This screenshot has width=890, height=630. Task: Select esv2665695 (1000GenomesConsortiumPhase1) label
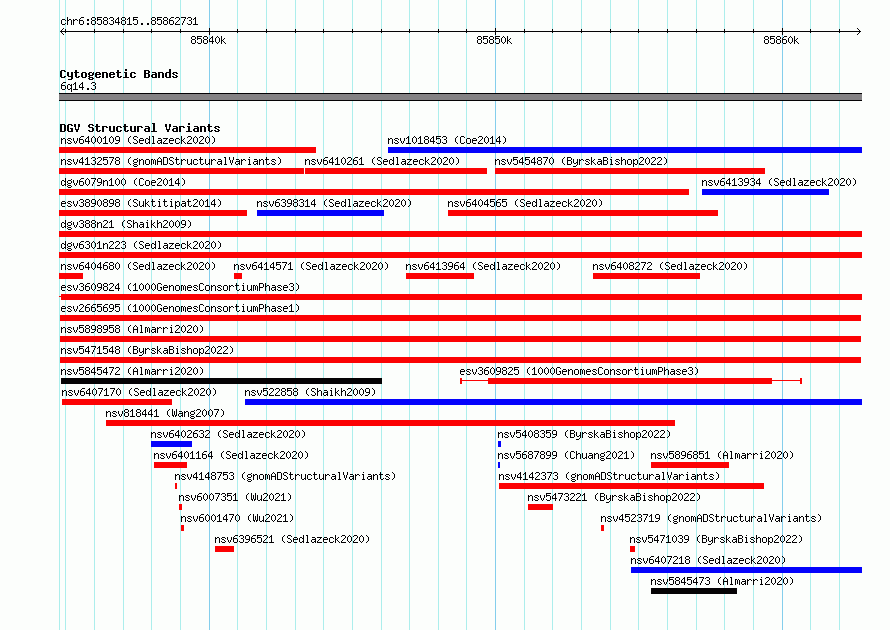tap(180, 308)
